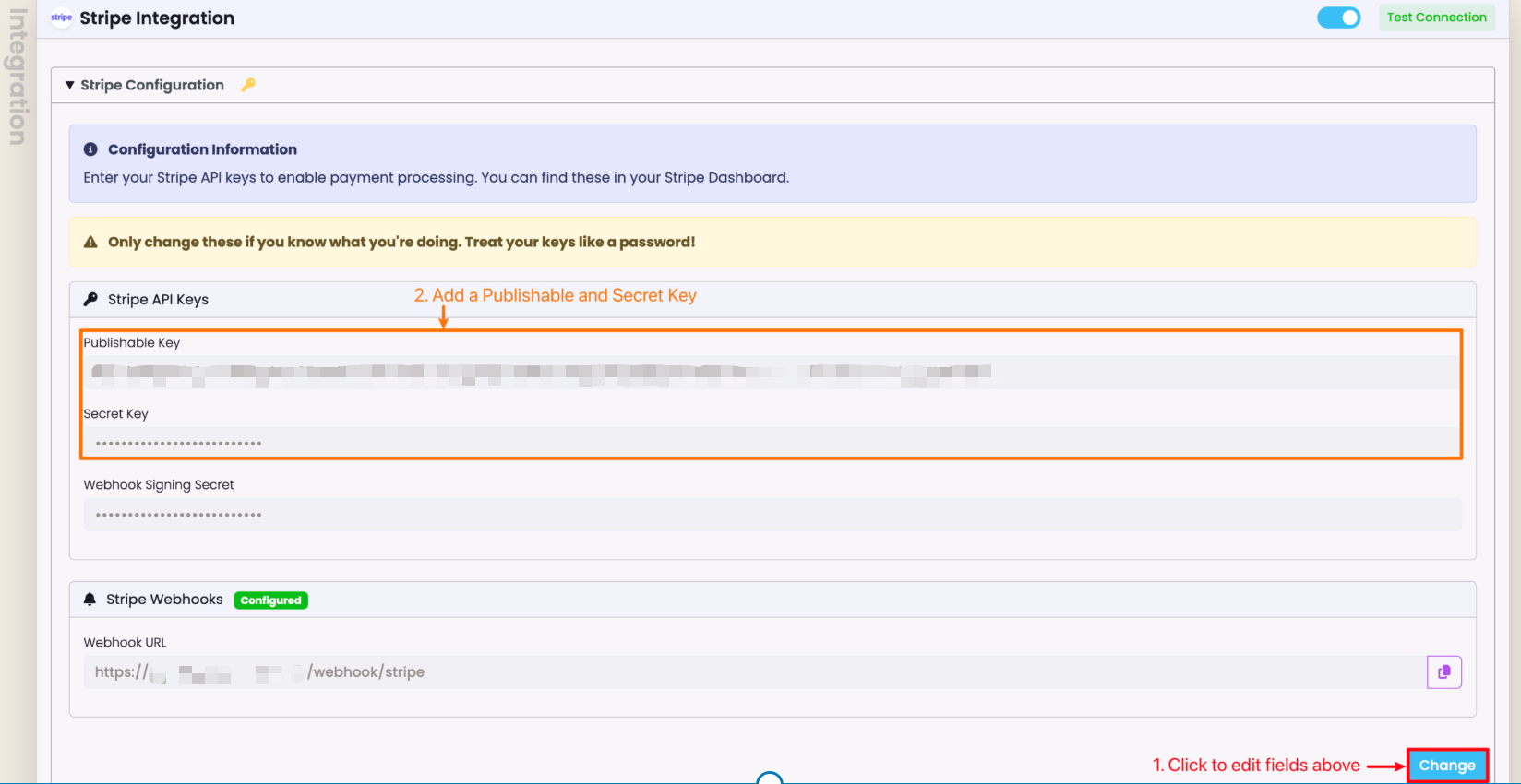Screen dimensions: 1521x784
Task: Disable the Stripe integration toggle switch
Action: pos(1338,18)
